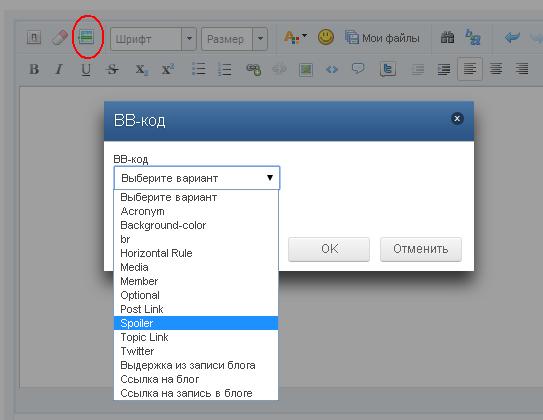
Task: Select align center
Action: 496,69
